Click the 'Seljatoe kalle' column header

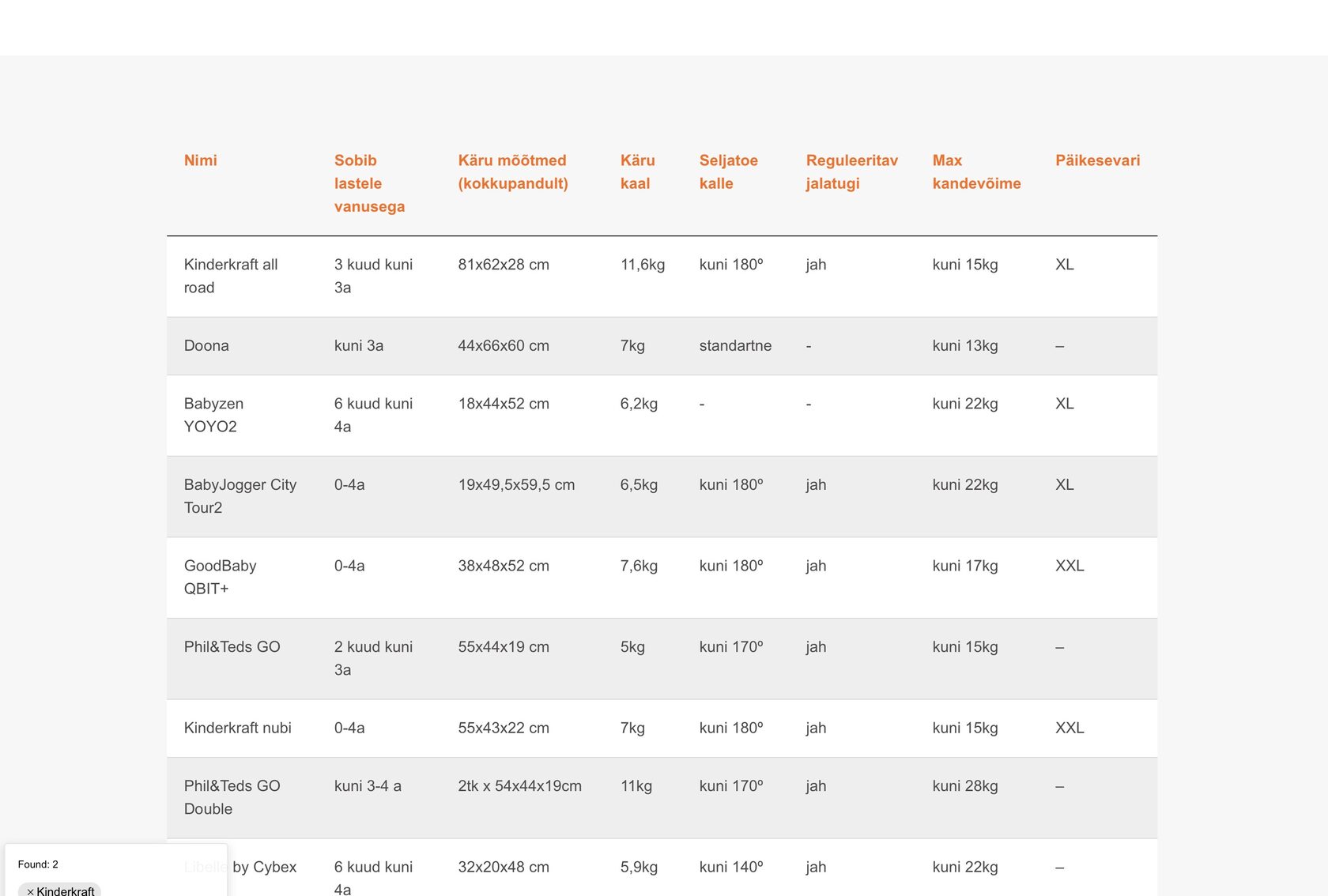(x=729, y=172)
